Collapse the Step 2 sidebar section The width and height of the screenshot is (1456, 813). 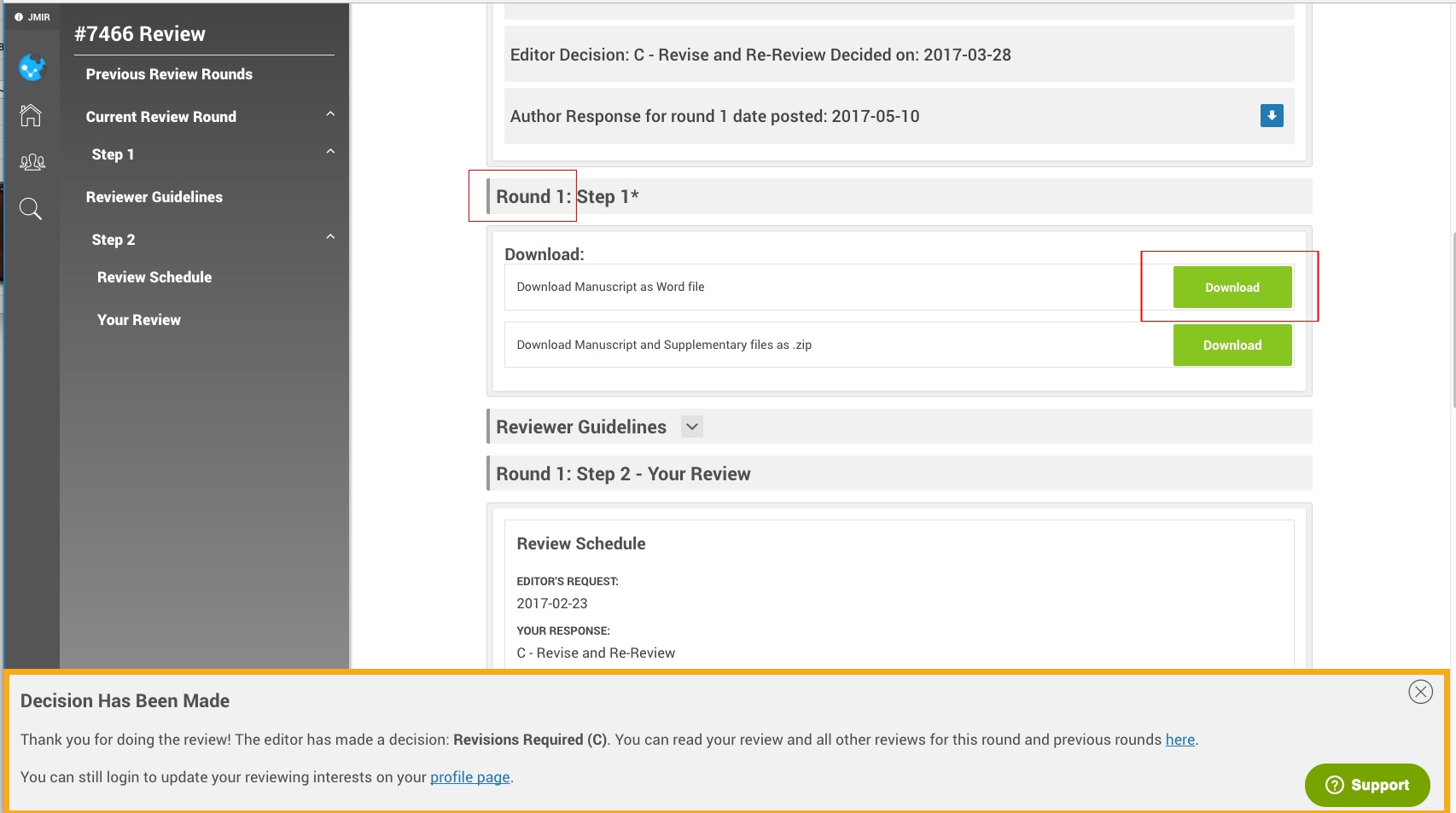click(330, 238)
